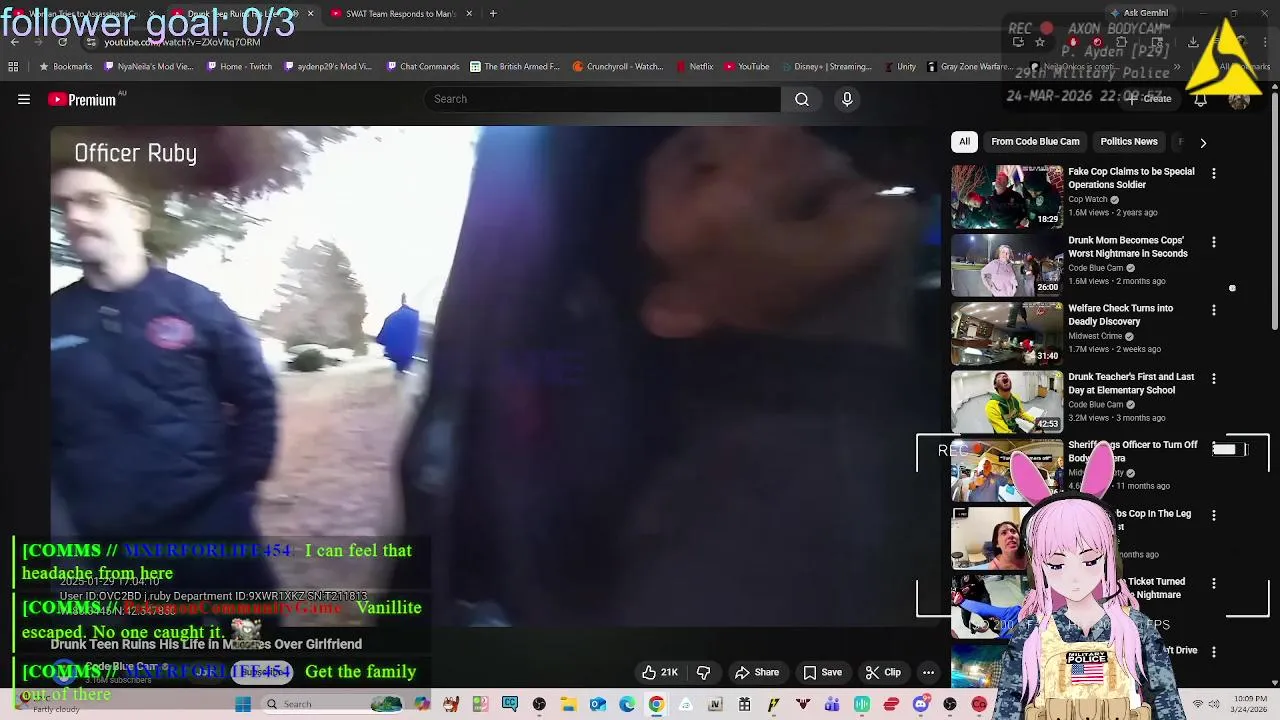1280x720 pixels.
Task: Open Chrome three-dot menu
Action: click(x=1266, y=42)
